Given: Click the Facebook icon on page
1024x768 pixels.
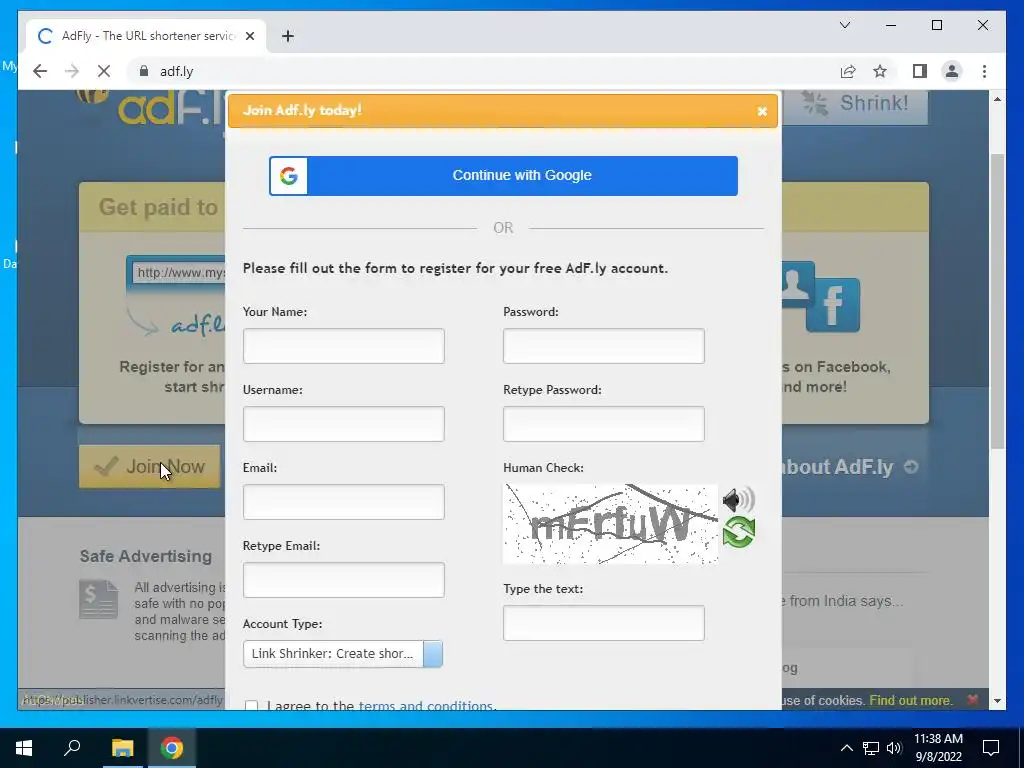Looking at the screenshot, I should coord(833,306).
